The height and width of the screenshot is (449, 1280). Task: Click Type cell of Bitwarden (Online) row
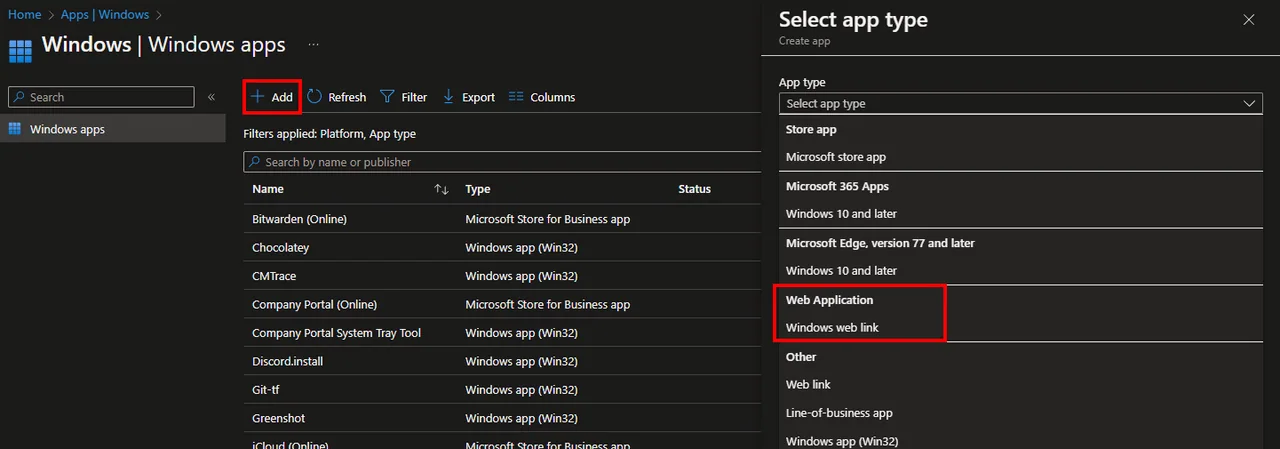[548, 219]
